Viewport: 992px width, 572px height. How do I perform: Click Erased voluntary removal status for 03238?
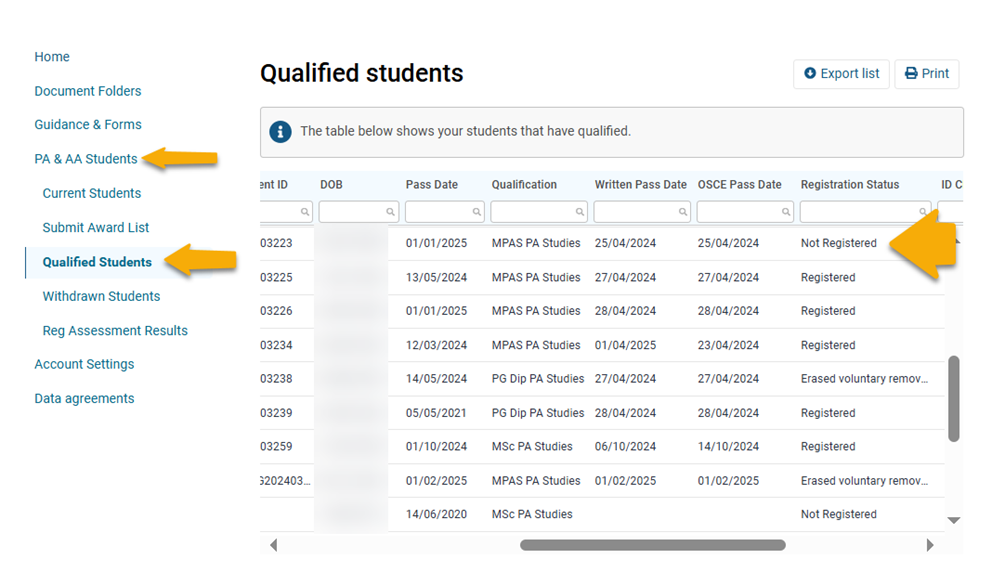coord(864,378)
